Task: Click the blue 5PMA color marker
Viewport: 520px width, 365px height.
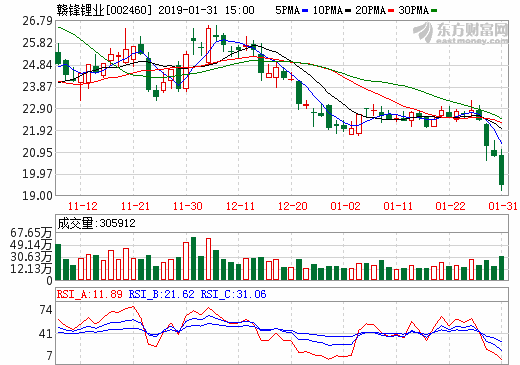Action: coord(305,11)
